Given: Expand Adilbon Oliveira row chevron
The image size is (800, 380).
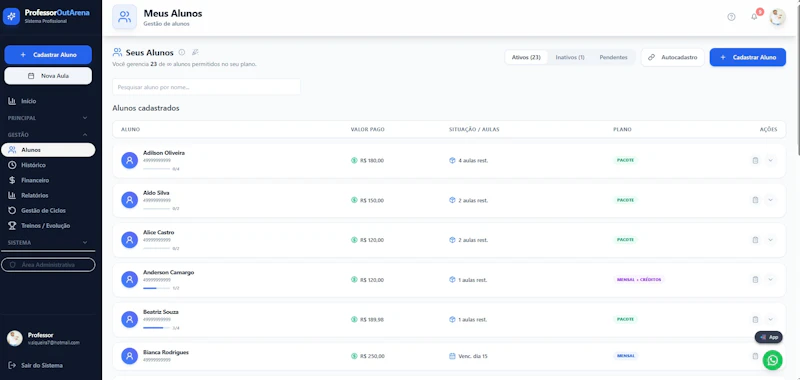Looking at the screenshot, I should (770, 160).
